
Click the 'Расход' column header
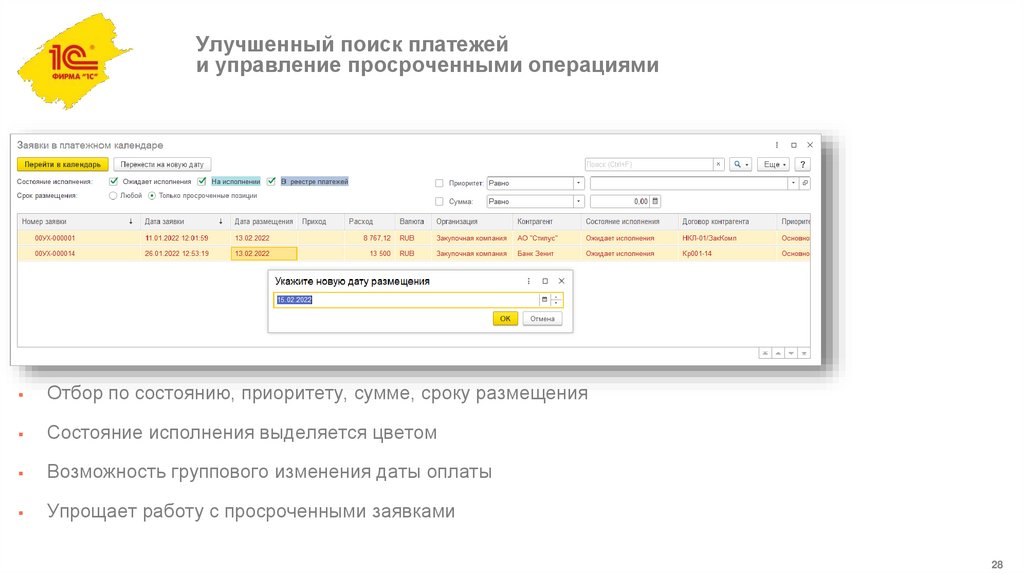pyautogui.click(x=370, y=222)
